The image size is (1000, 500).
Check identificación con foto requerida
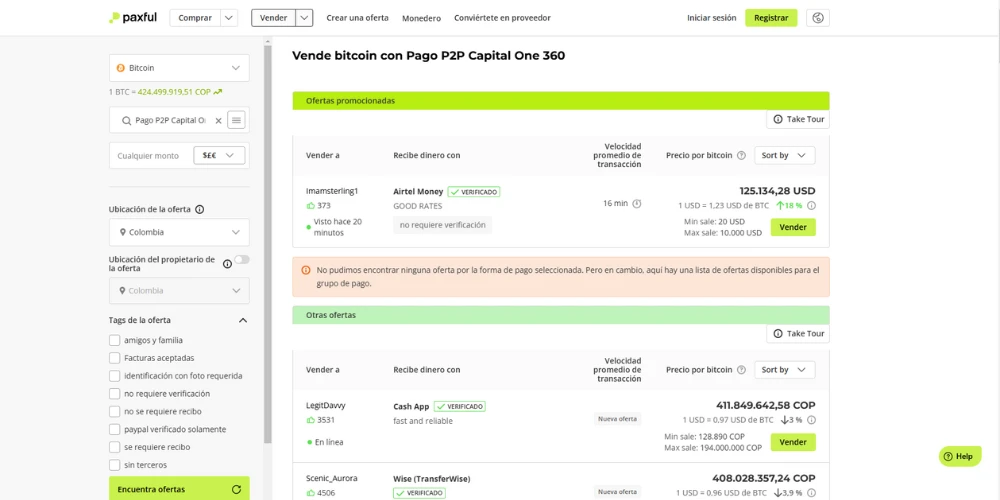tap(115, 376)
